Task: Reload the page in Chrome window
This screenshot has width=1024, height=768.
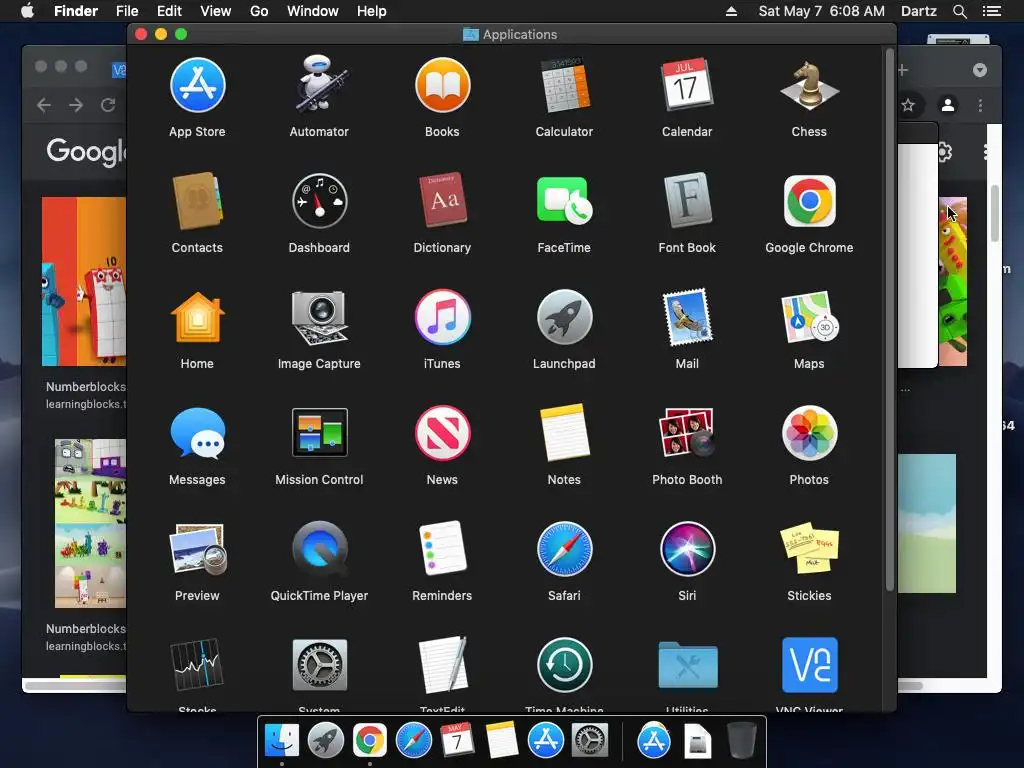Action: (108, 105)
